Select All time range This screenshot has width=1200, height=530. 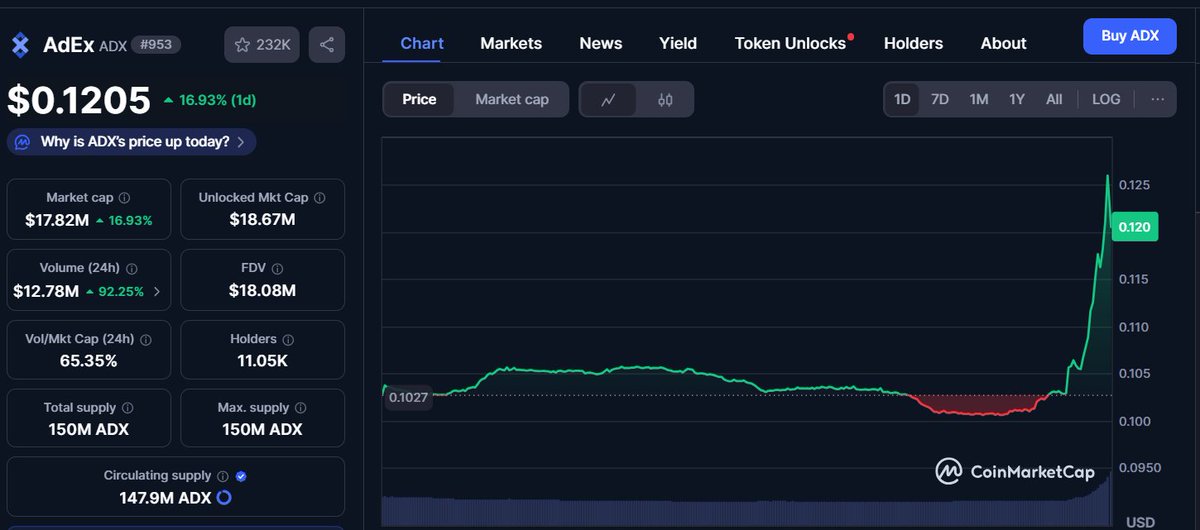[1054, 99]
